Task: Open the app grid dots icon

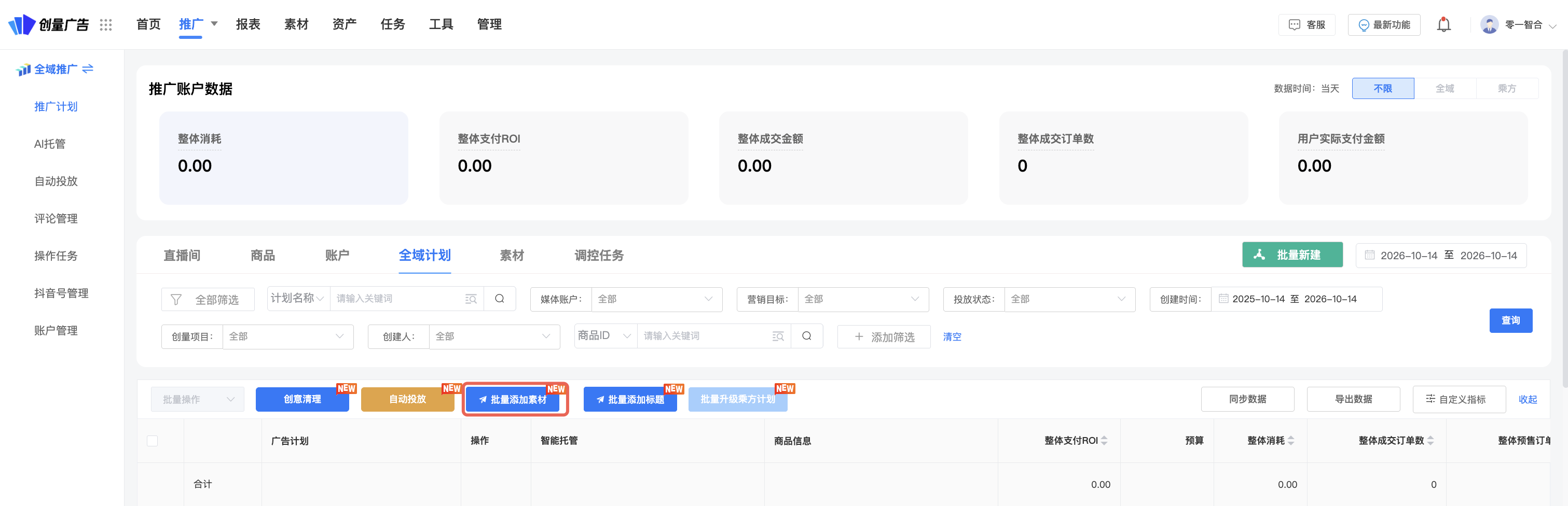Action: coord(106,24)
